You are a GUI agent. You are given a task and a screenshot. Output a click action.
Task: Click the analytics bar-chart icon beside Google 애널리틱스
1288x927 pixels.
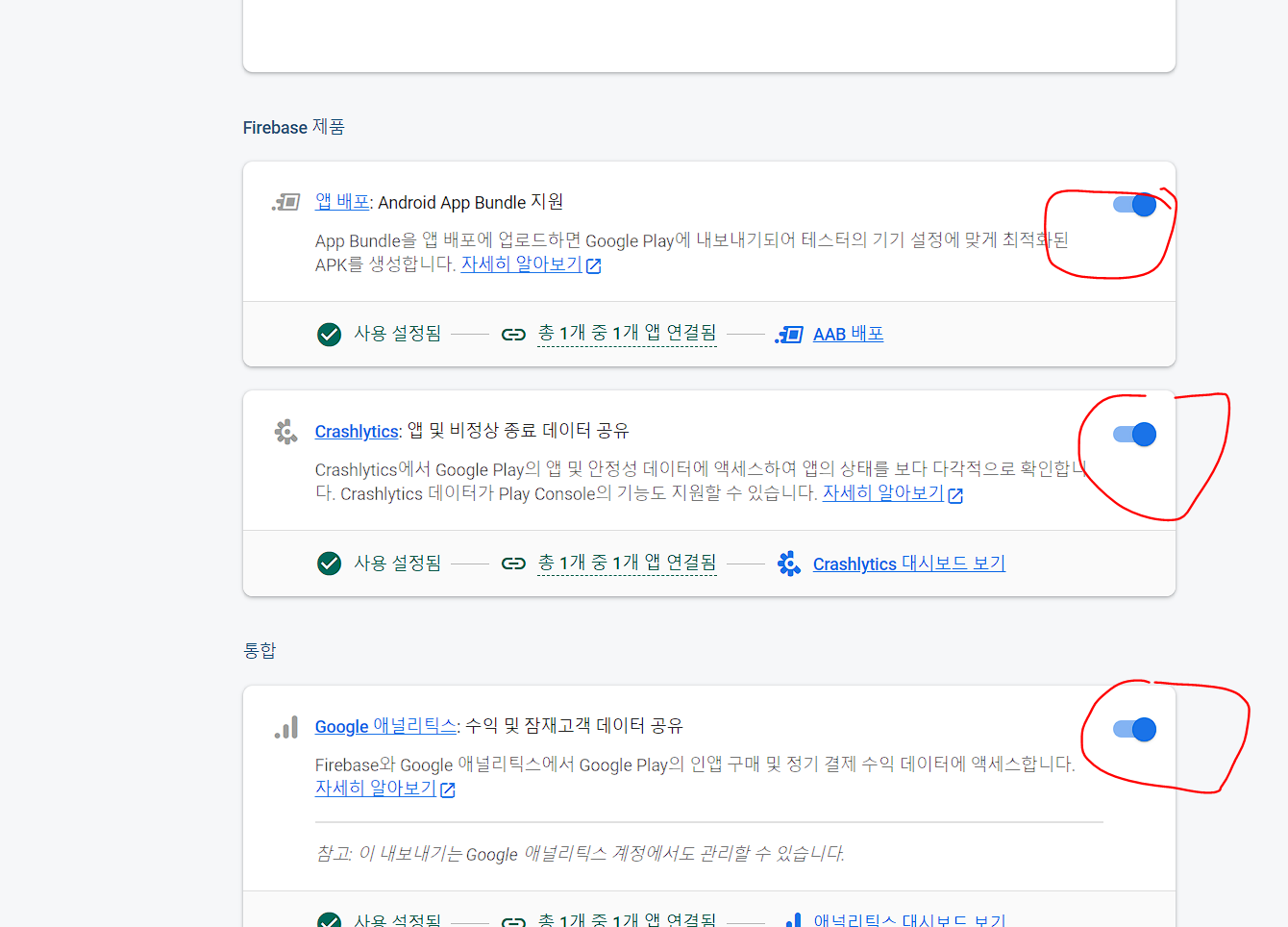[286, 727]
